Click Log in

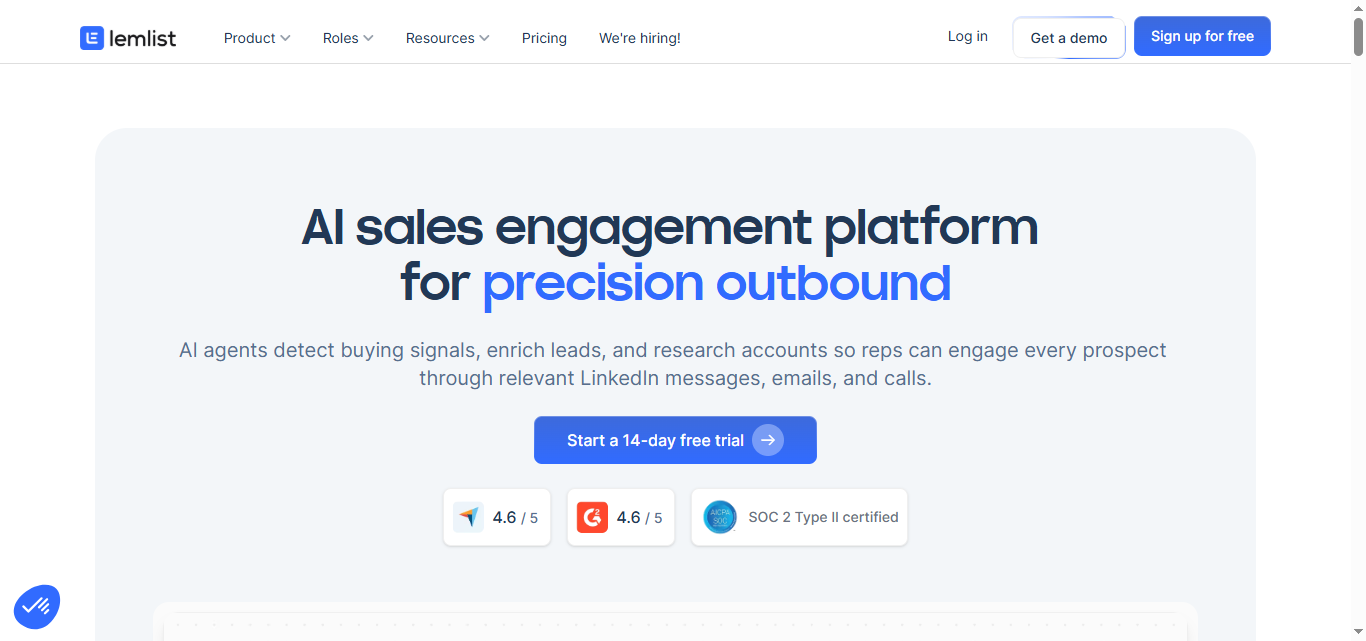967,36
